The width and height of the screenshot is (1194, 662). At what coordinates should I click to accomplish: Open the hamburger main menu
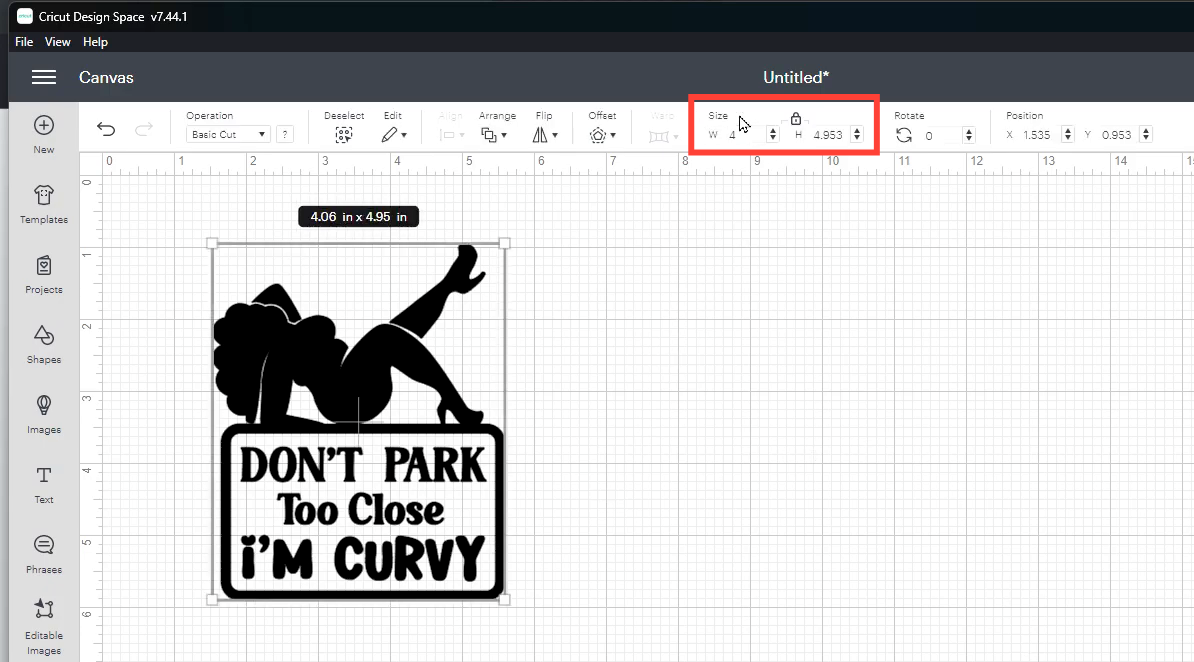point(43,77)
